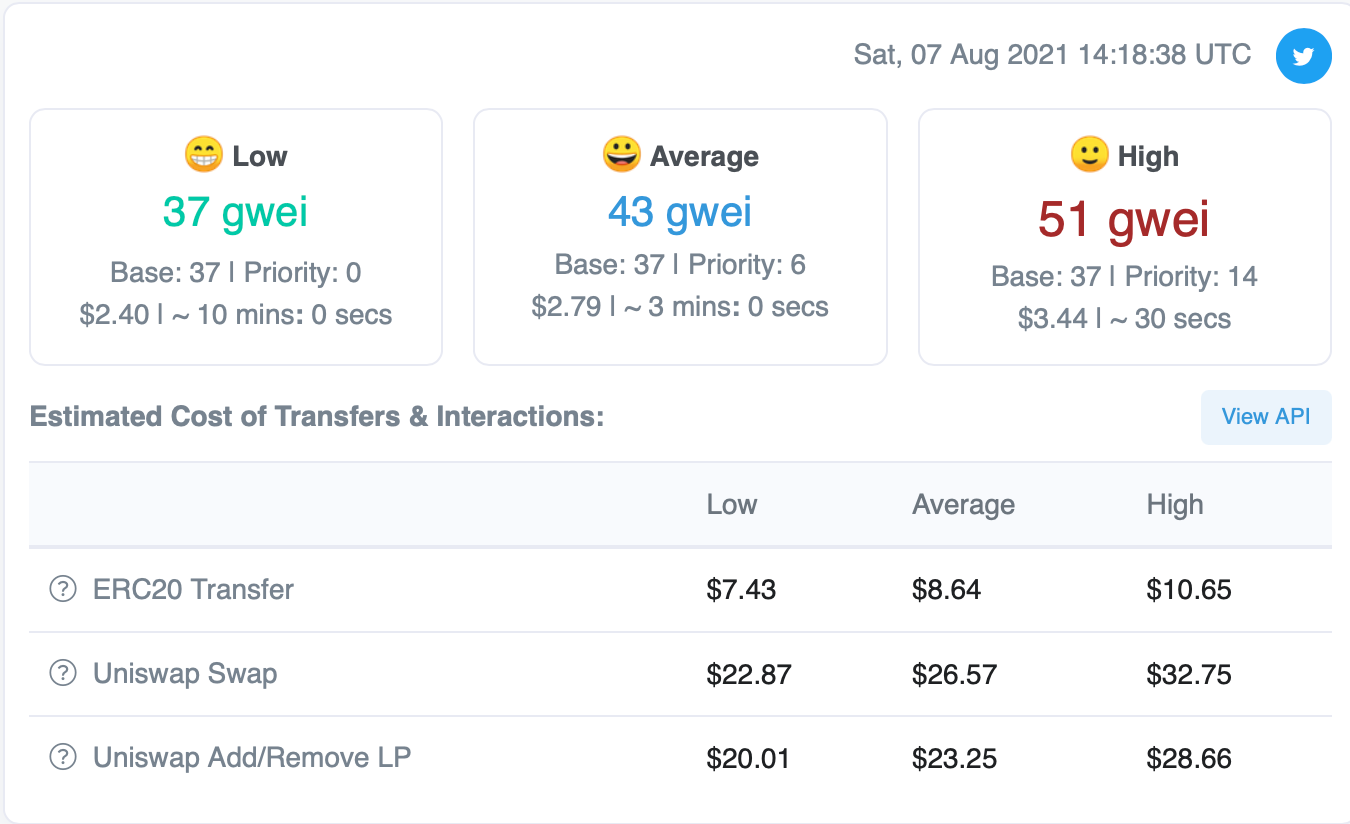Click the Twitter share icon

point(1303,56)
